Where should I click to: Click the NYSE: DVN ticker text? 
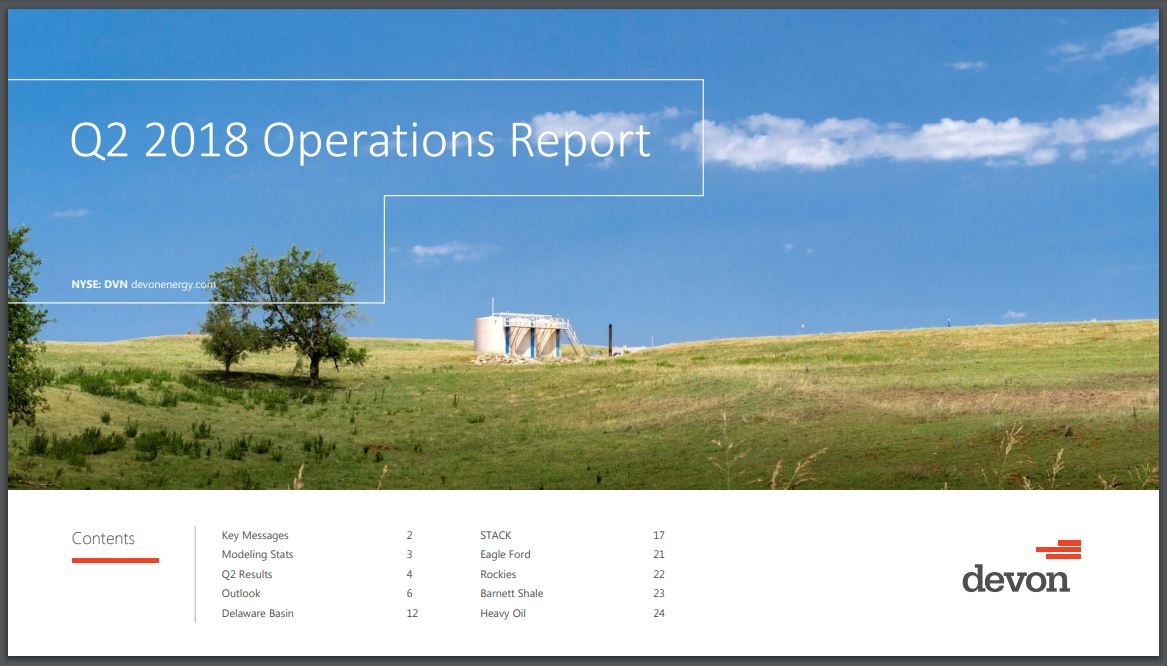pyautogui.click(x=99, y=285)
